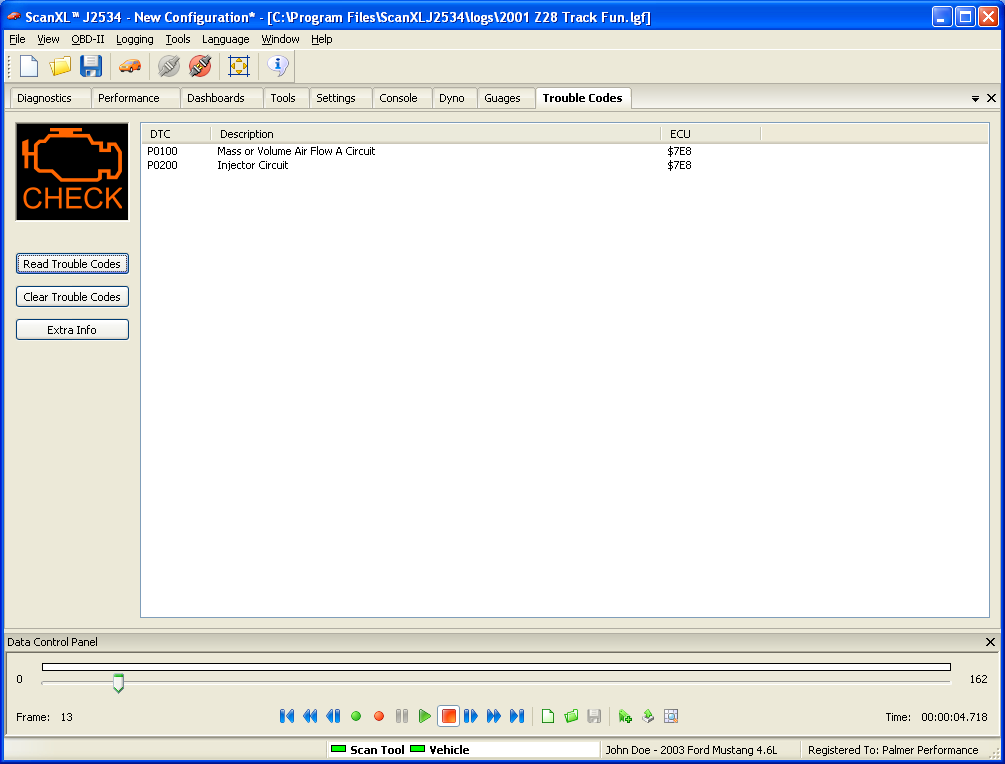This screenshot has width=1005, height=764.
Task: Click the gray connect plug icon
Action: (x=169, y=66)
